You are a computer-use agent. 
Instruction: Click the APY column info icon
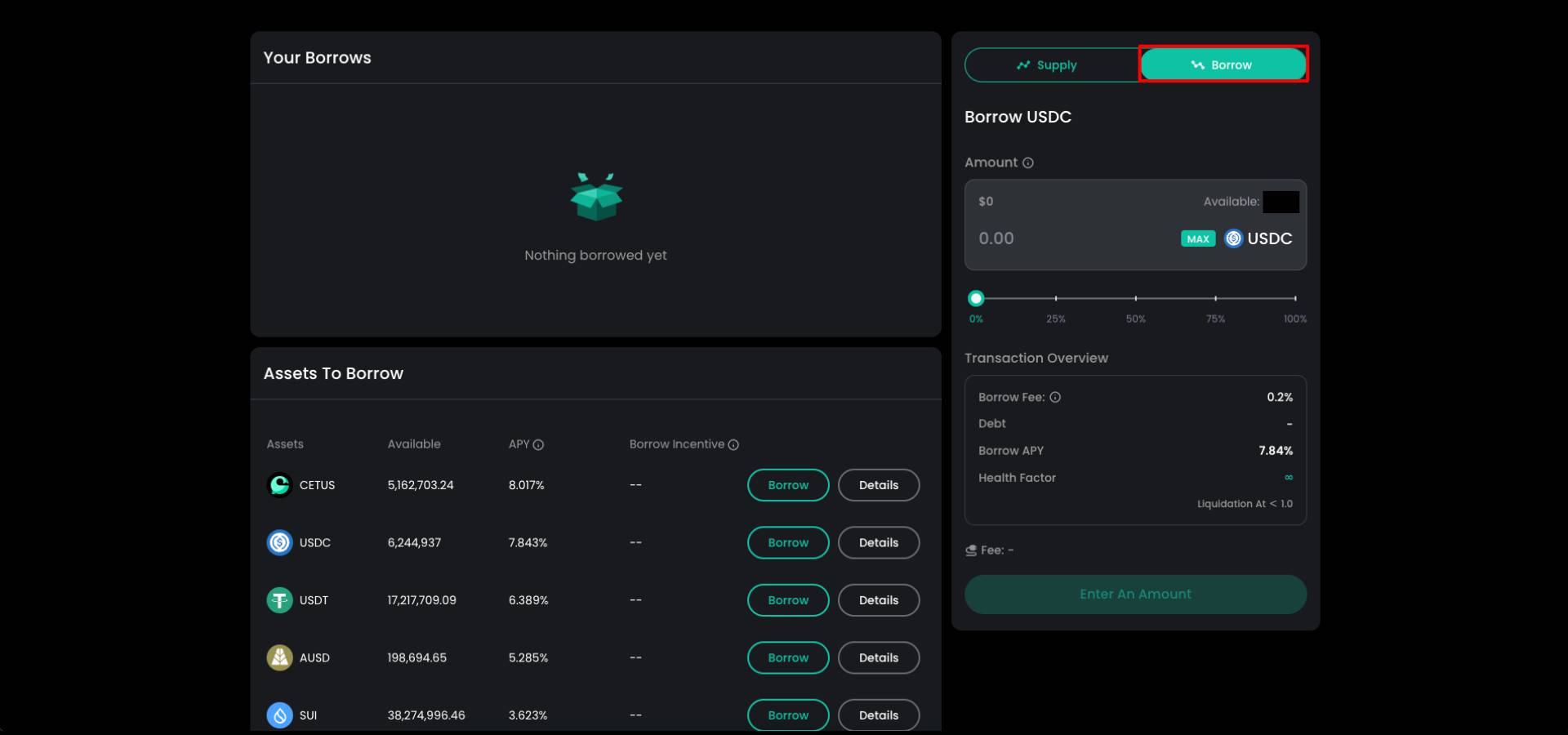tap(538, 444)
